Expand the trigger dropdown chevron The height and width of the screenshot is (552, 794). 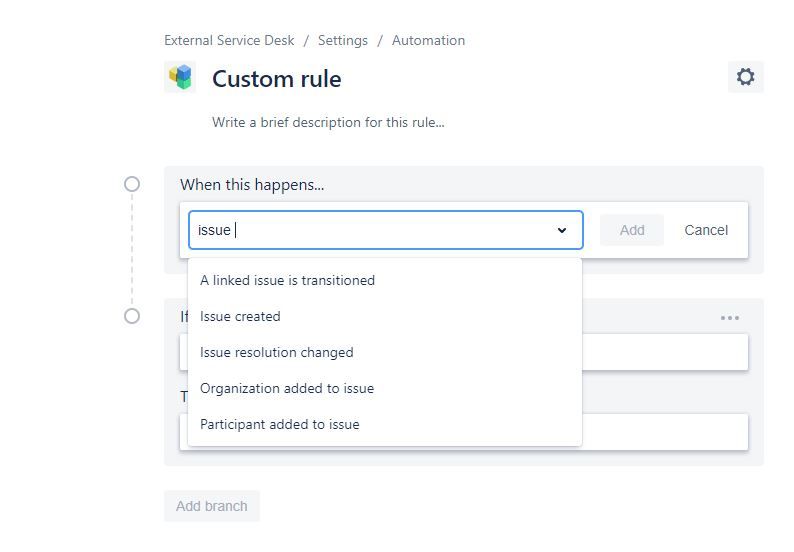(x=562, y=230)
